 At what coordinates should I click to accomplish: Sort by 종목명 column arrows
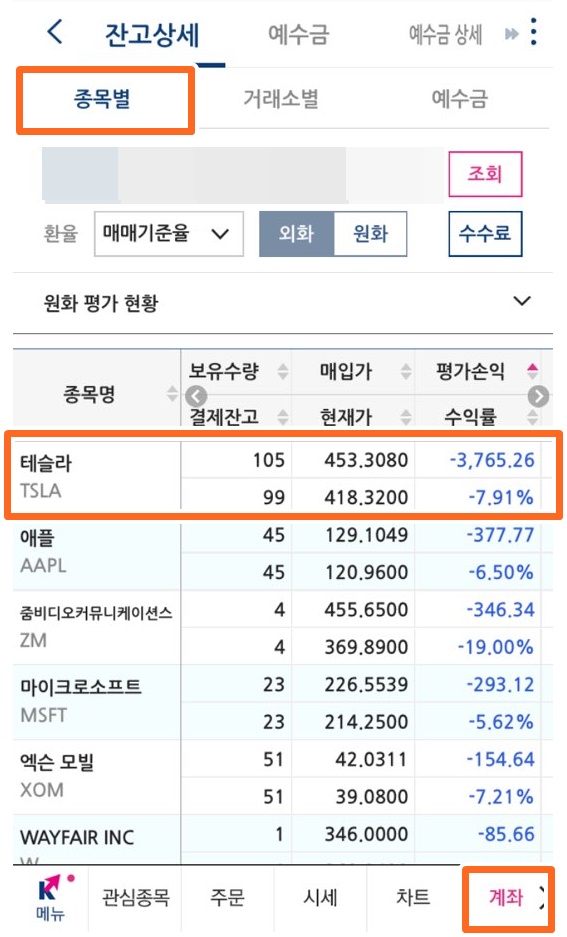click(x=172, y=393)
